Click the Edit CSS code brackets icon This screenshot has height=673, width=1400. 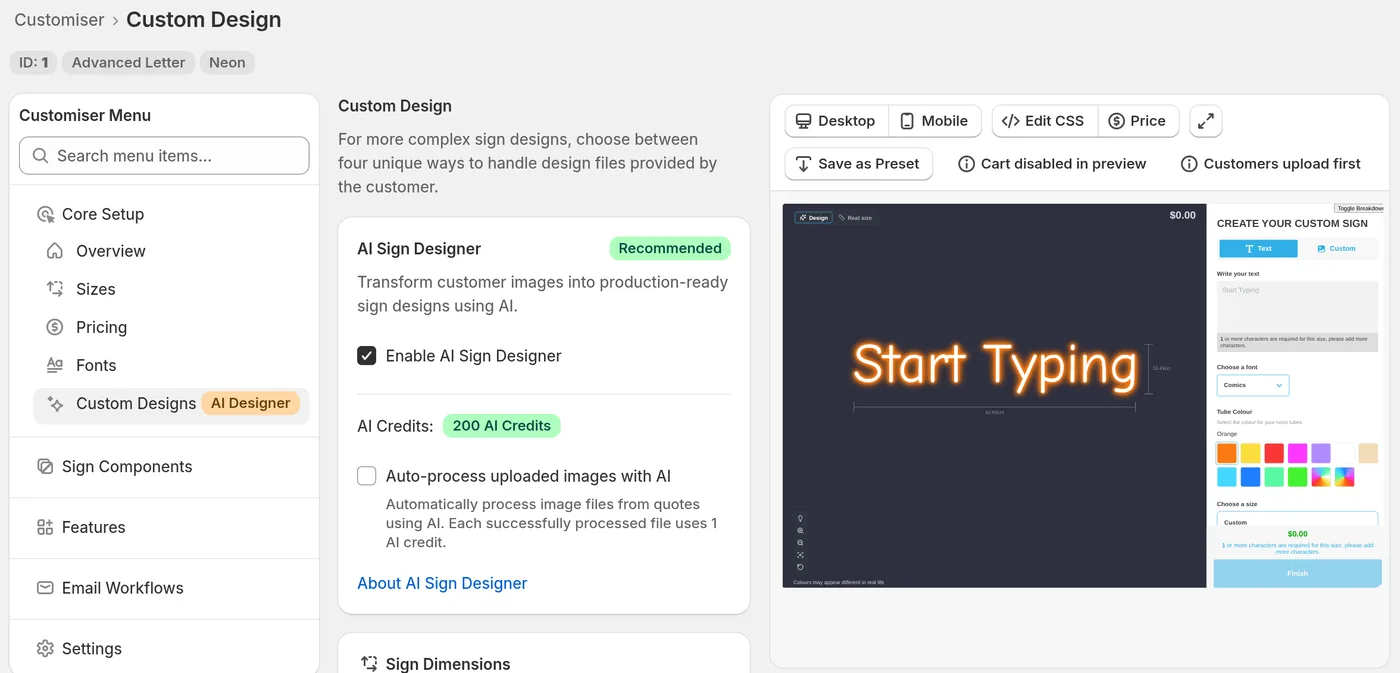(x=1010, y=121)
